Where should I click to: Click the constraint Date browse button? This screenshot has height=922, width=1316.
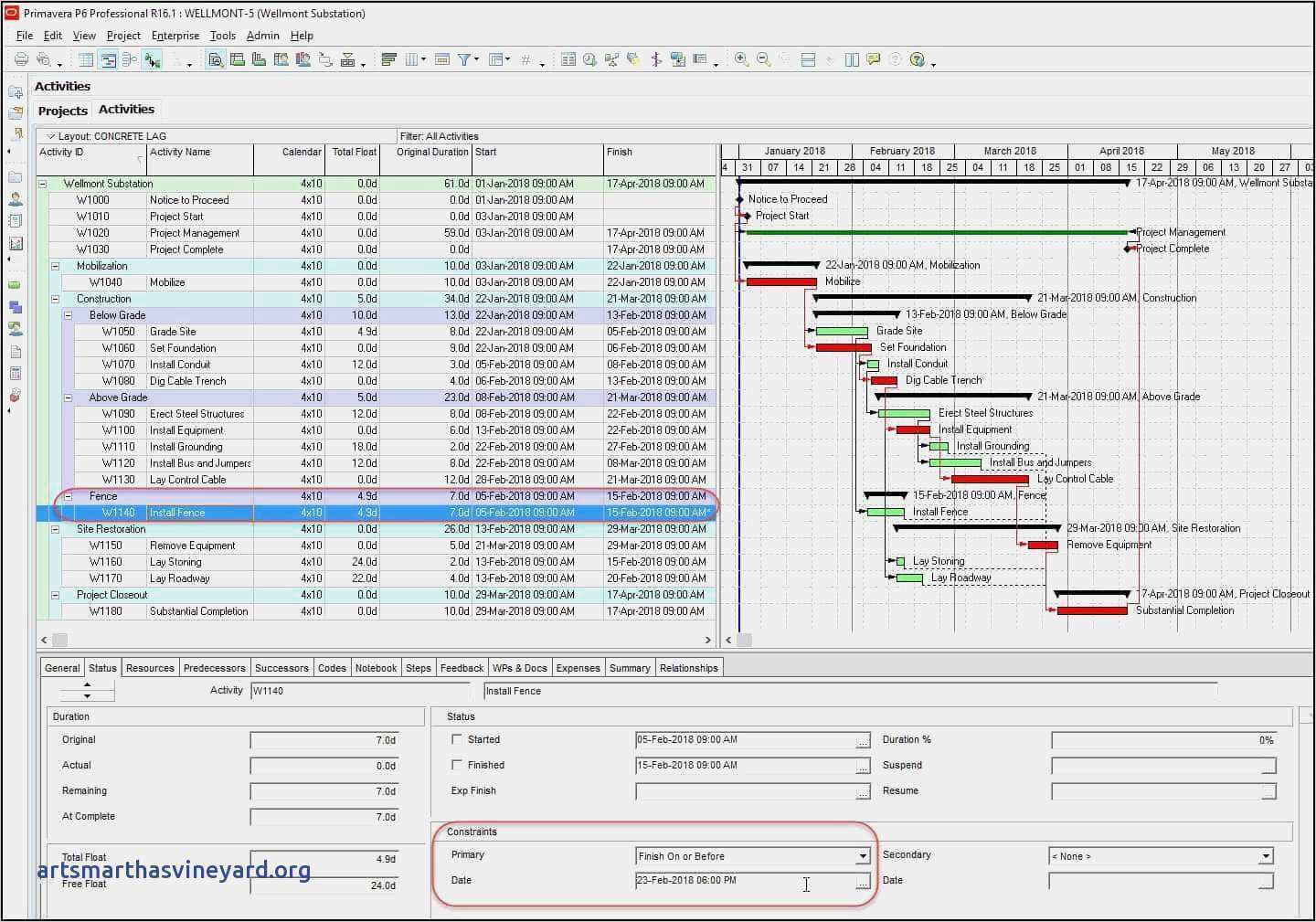coord(863,882)
